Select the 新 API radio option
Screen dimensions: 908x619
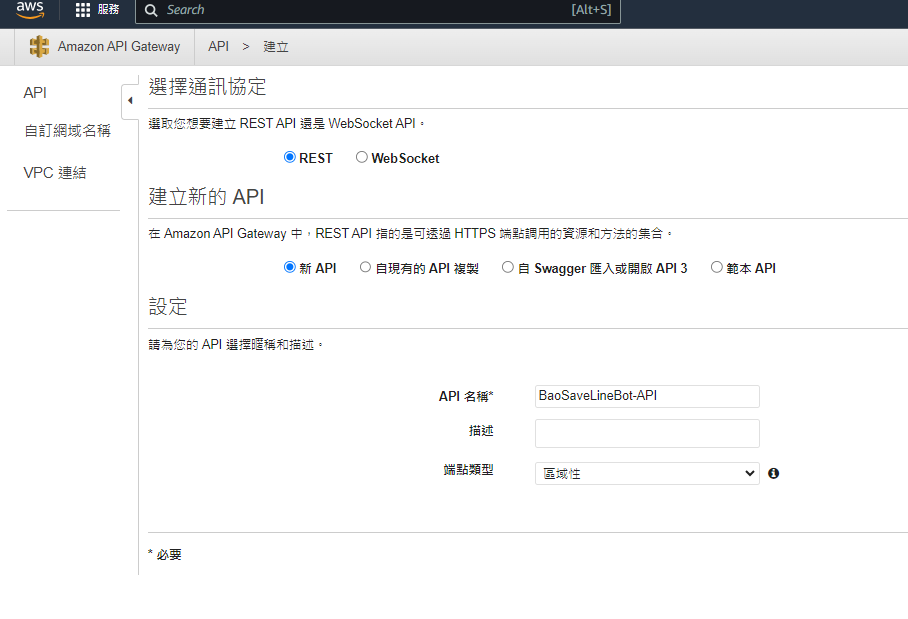tap(290, 267)
